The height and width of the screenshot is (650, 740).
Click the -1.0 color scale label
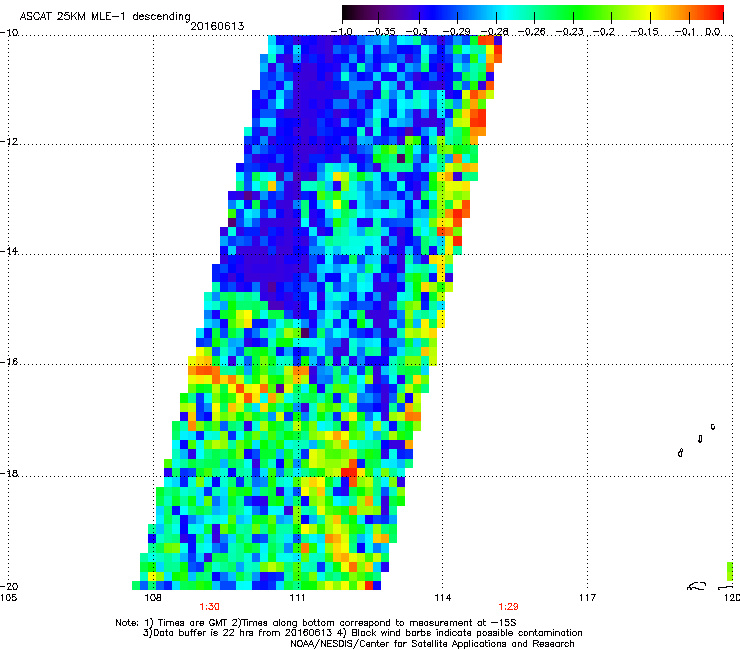tap(341, 32)
